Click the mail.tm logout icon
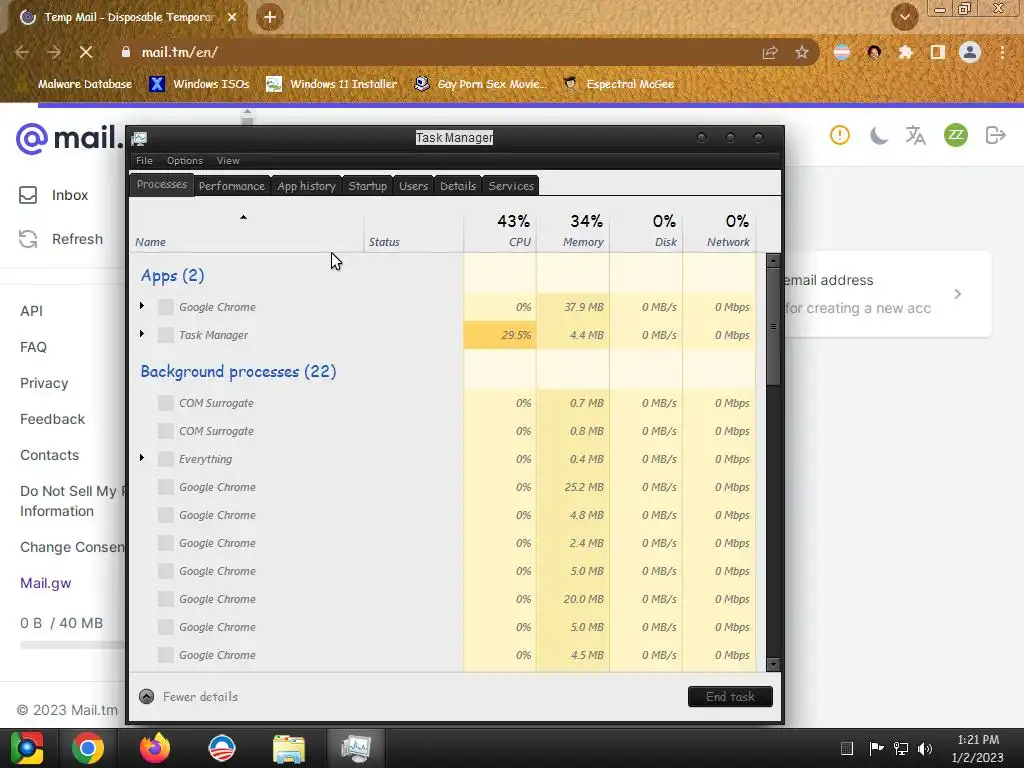This screenshot has width=1024, height=768. pyautogui.click(x=995, y=135)
